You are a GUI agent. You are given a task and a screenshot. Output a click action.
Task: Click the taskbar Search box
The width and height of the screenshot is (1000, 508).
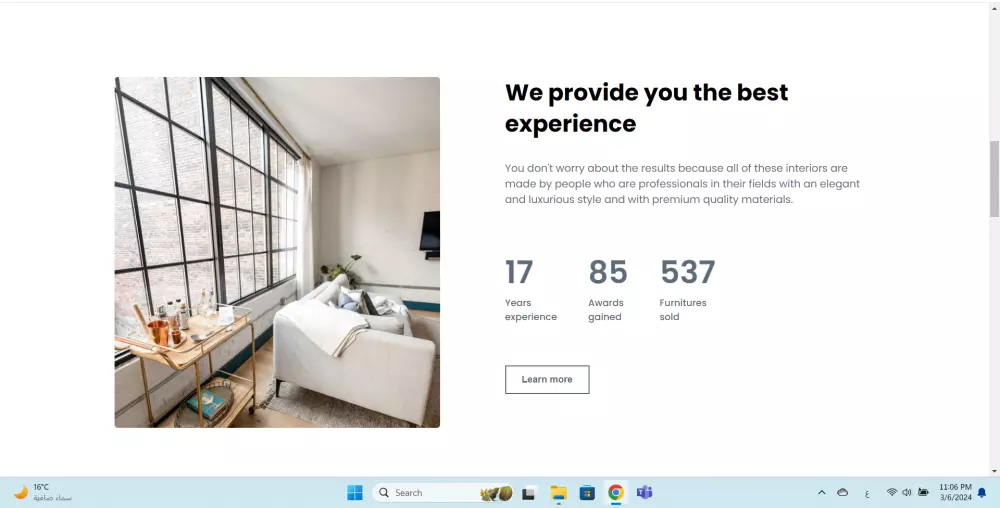point(443,493)
